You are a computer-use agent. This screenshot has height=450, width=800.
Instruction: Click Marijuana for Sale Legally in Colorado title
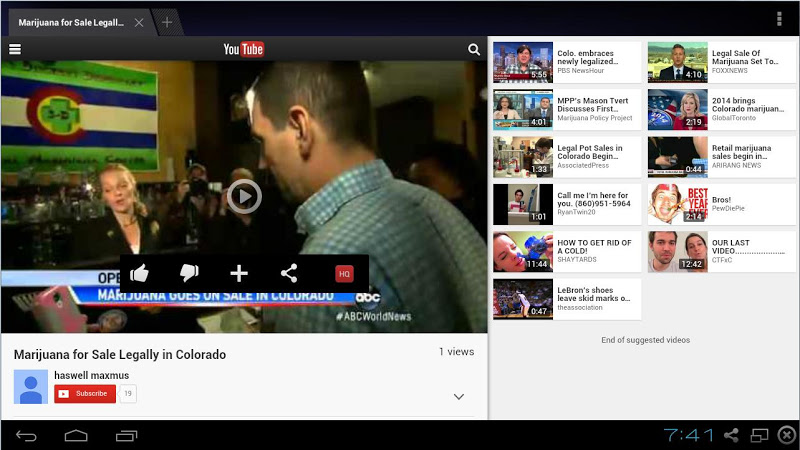pos(120,355)
